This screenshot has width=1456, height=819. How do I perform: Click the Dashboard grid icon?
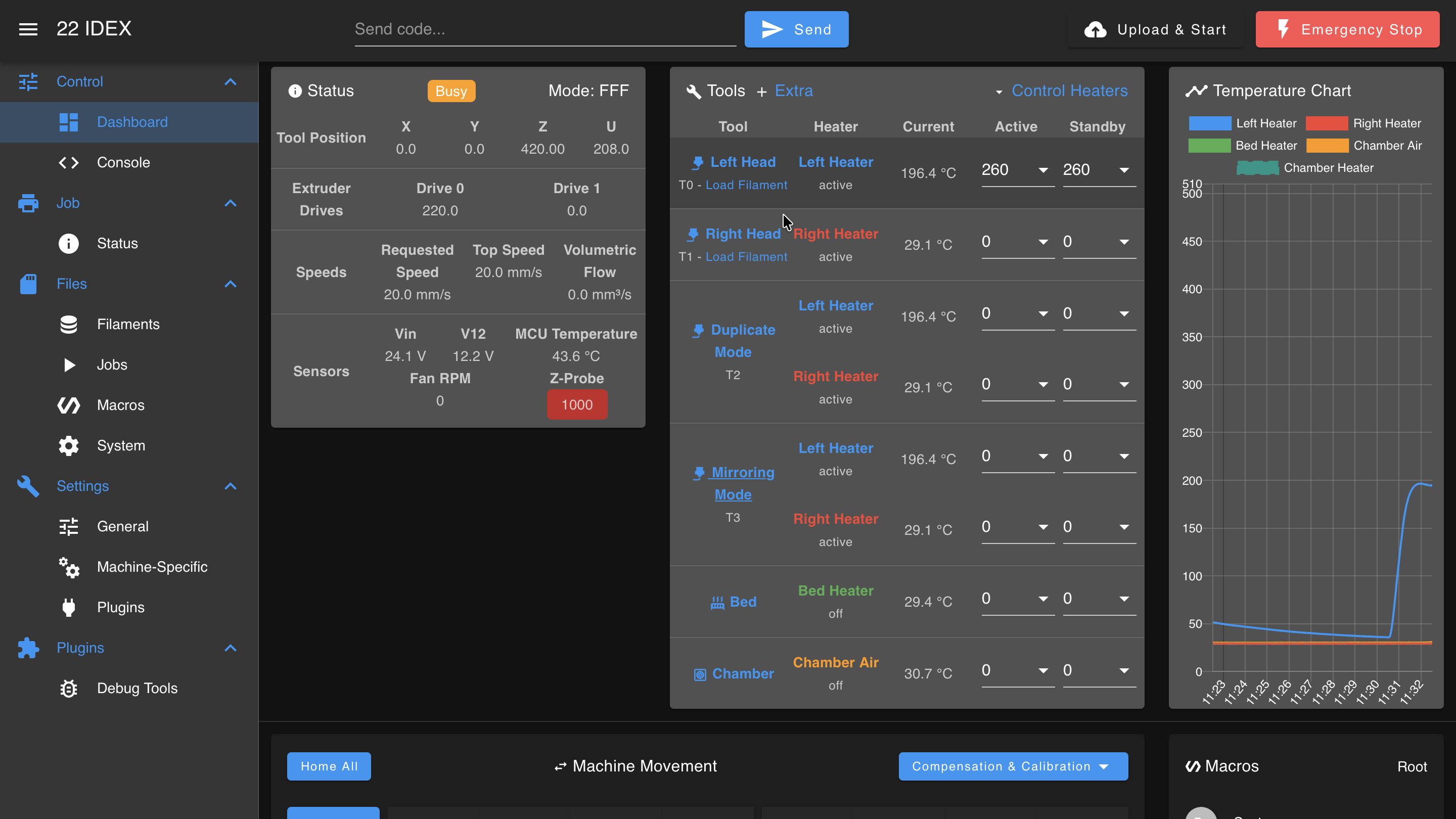coord(68,122)
